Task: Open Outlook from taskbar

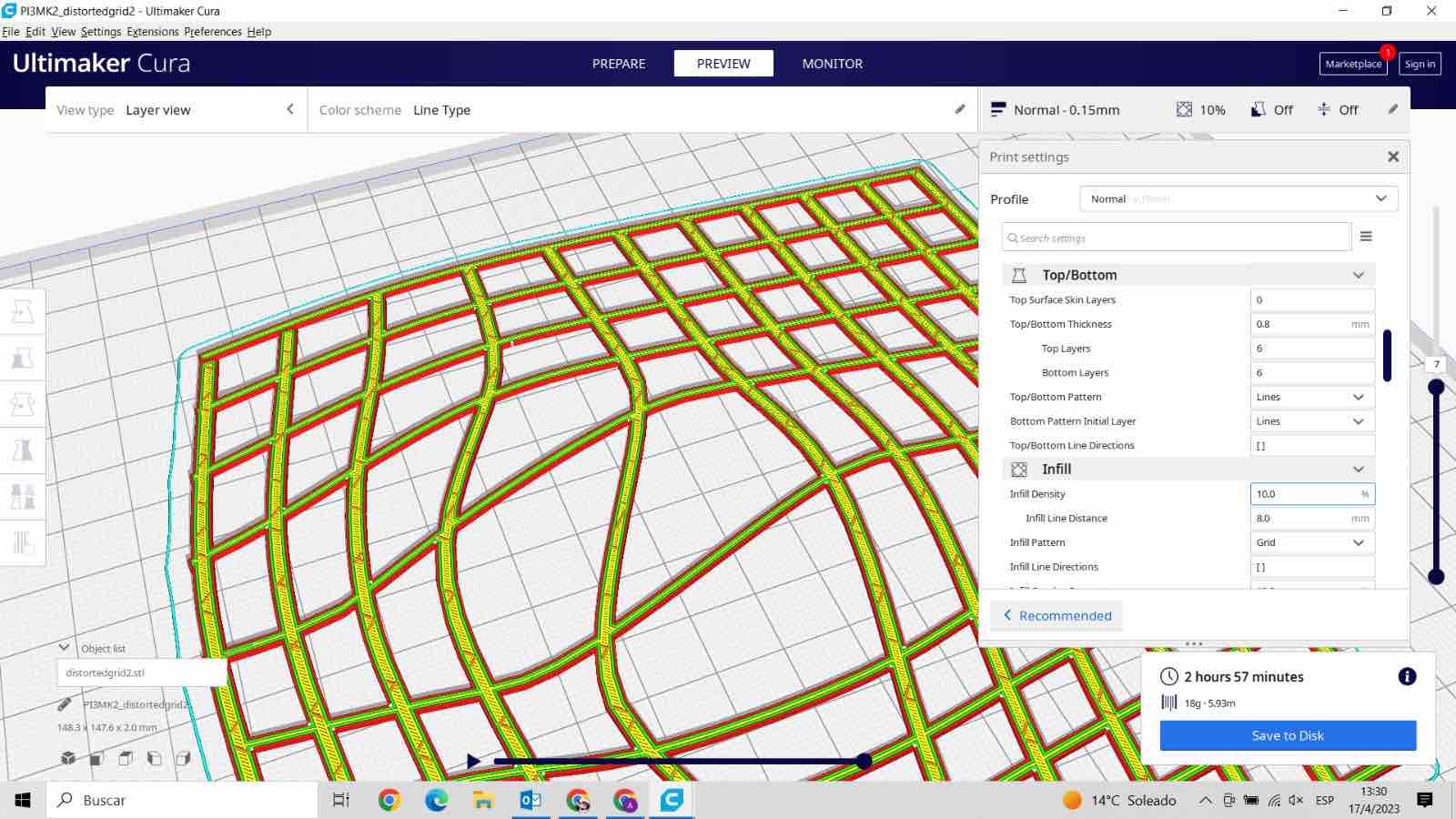Action: [531, 800]
